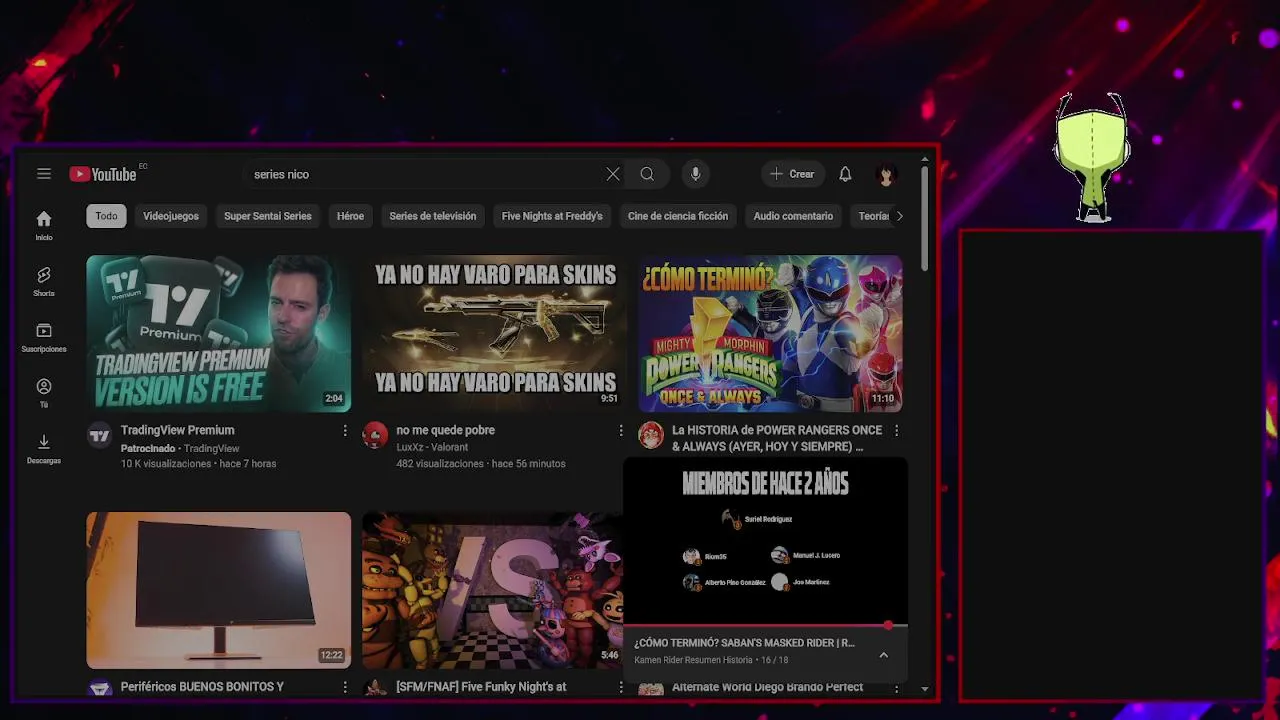Open channel avatar beside Five Funky Night's

[375, 689]
